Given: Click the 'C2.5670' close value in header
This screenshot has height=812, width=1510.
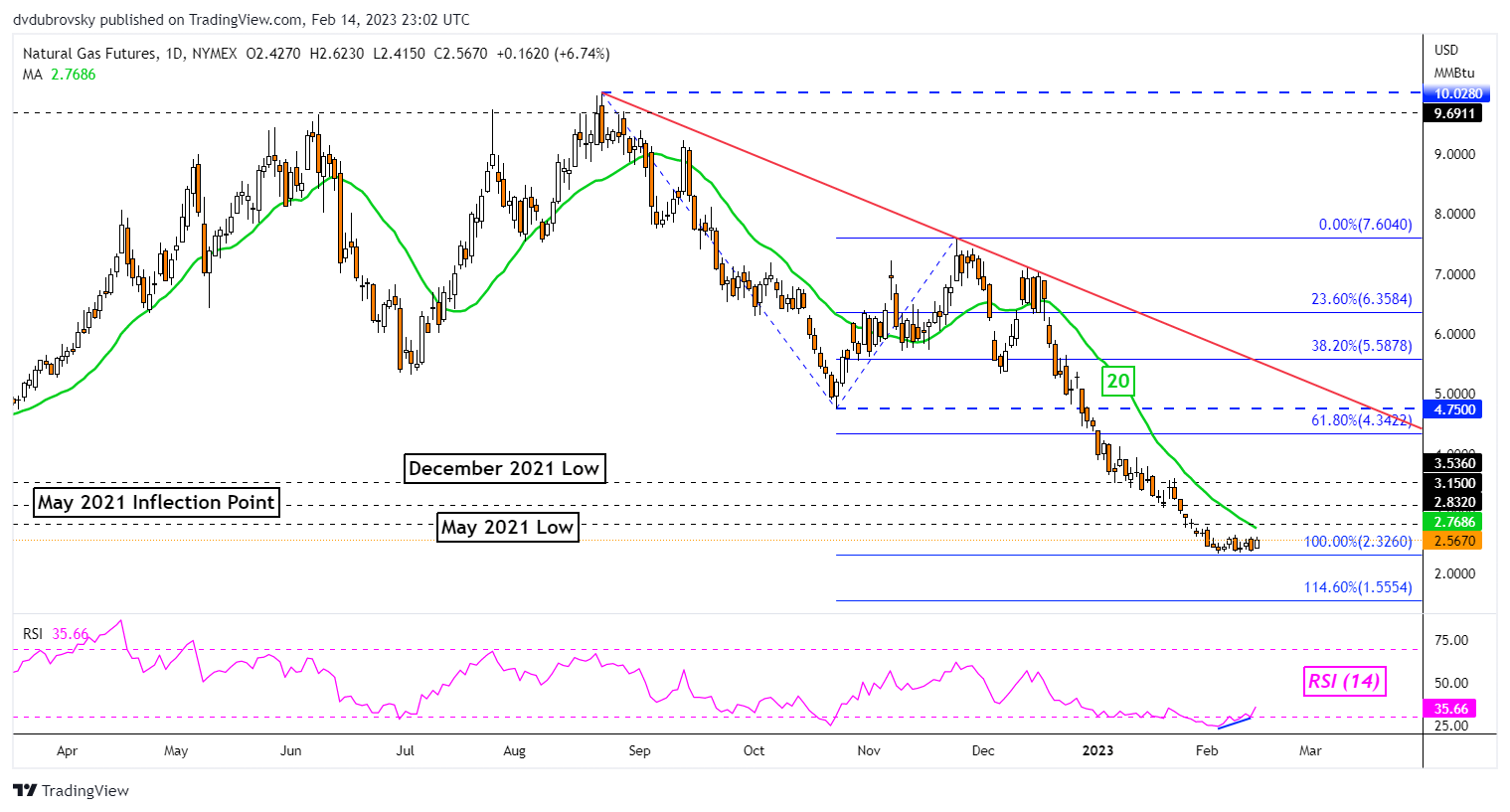Looking at the screenshot, I should point(461,54).
